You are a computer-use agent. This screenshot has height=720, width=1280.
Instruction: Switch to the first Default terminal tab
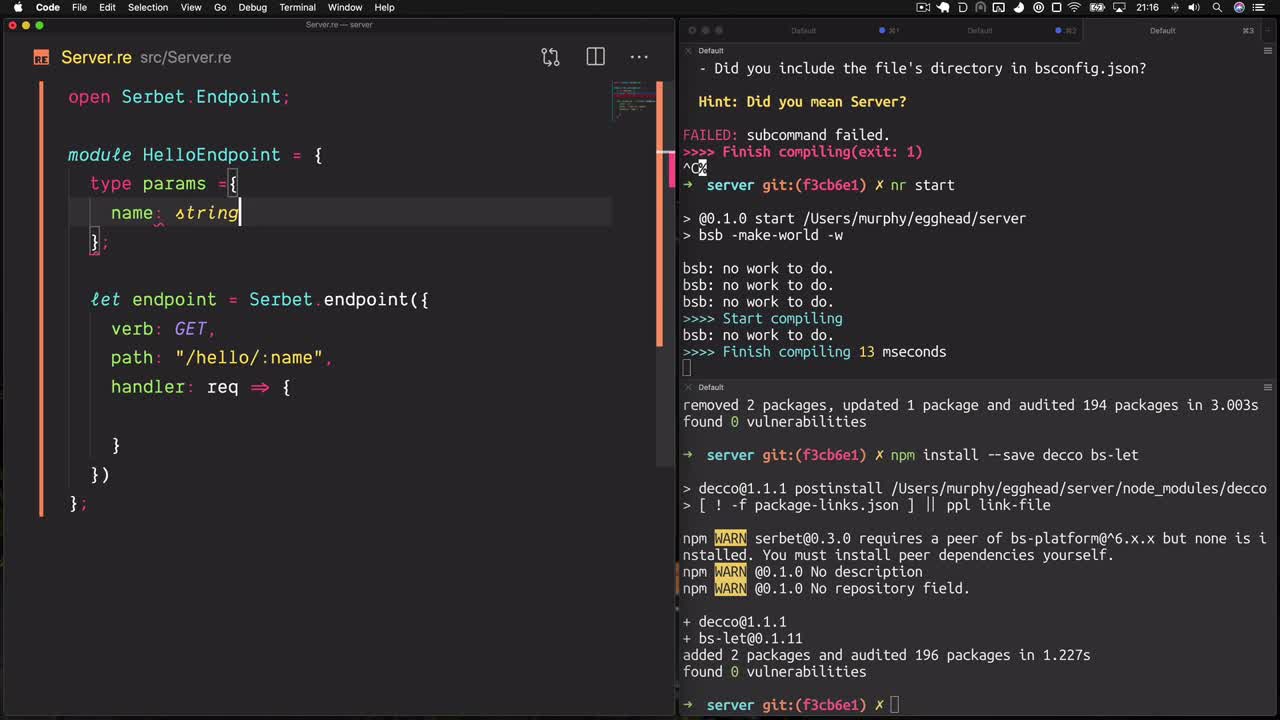(803, 31)
